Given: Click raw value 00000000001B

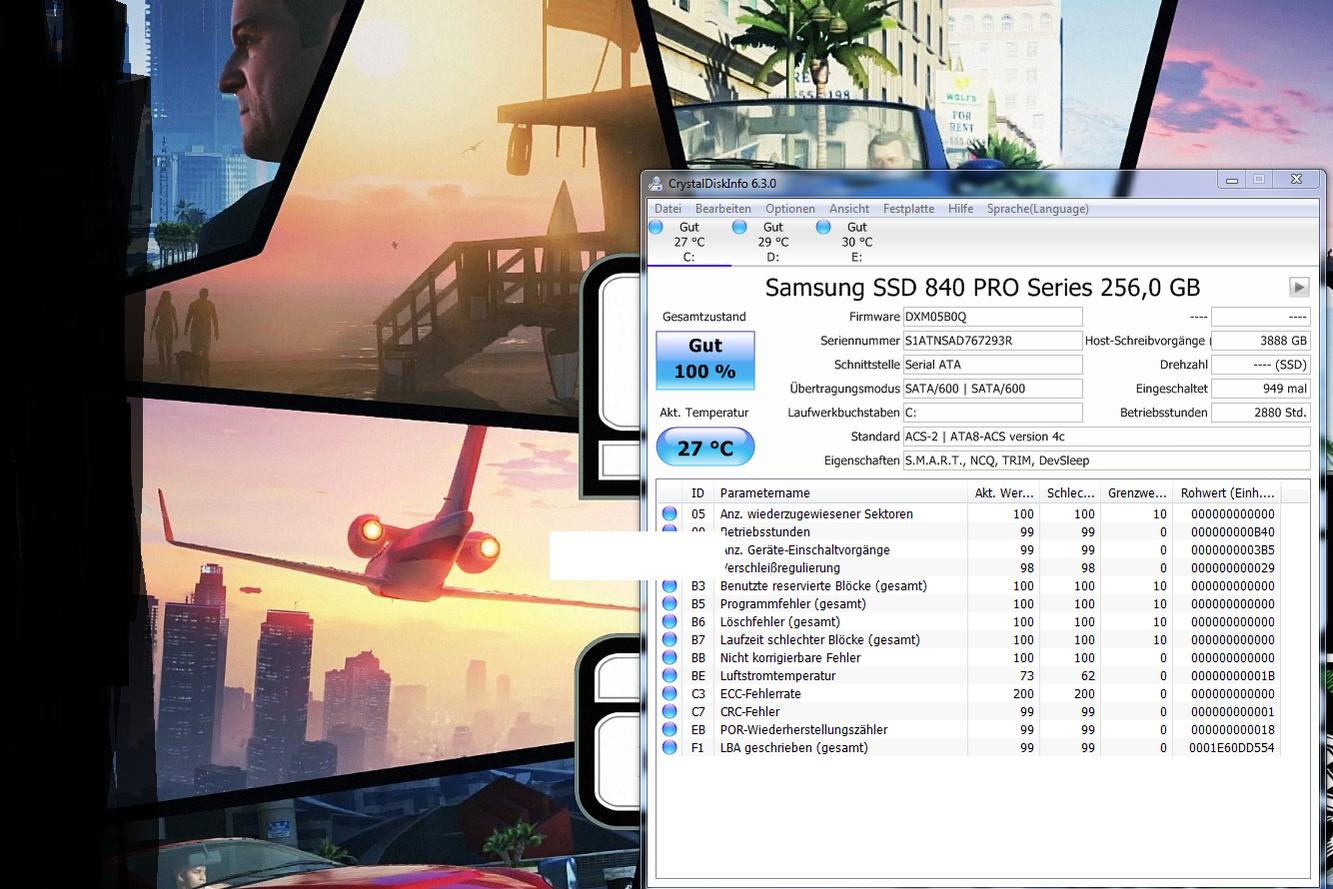Looking at the screenshot, I should (1233, 676).
